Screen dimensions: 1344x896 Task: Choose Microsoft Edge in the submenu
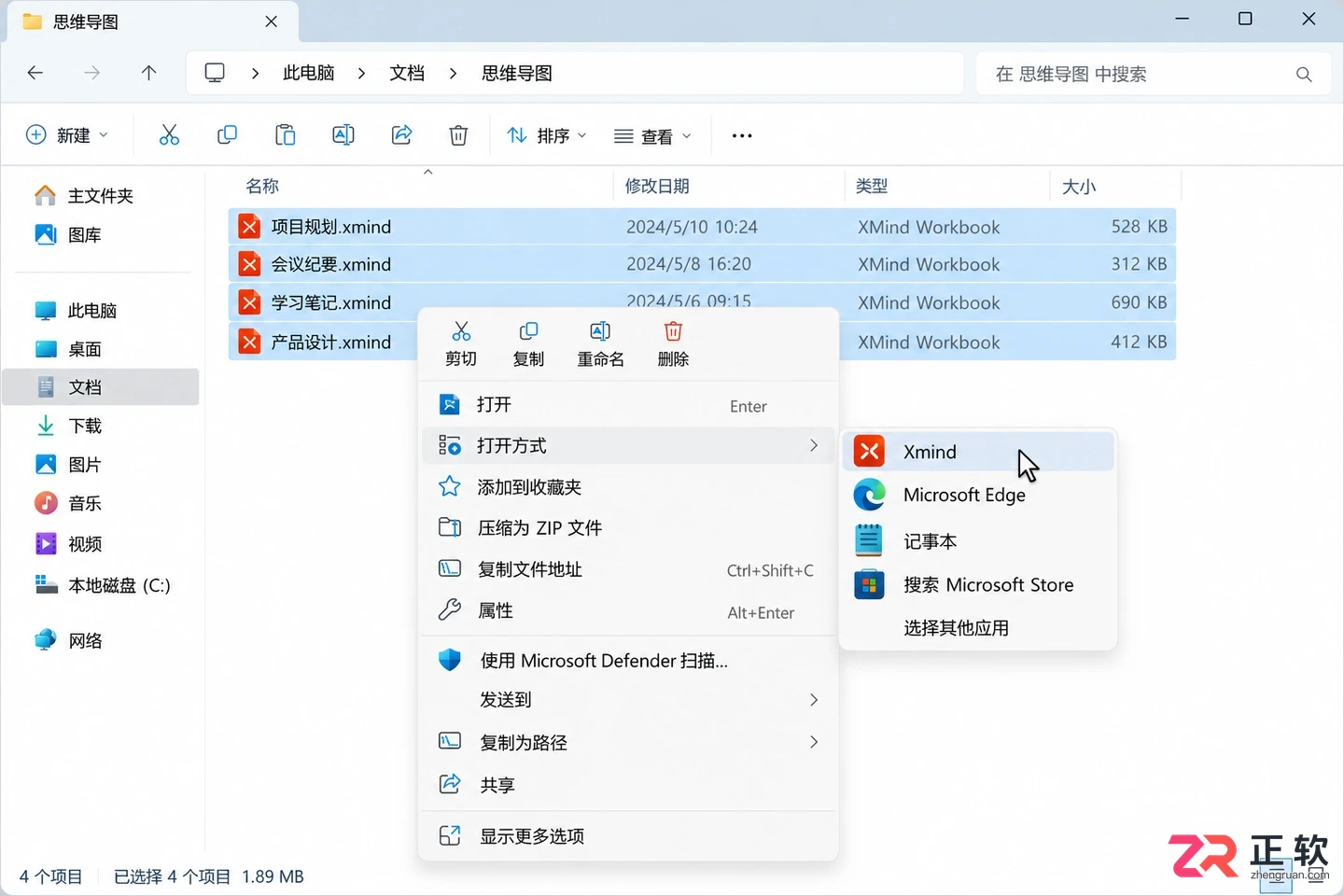tap(977, 495)
